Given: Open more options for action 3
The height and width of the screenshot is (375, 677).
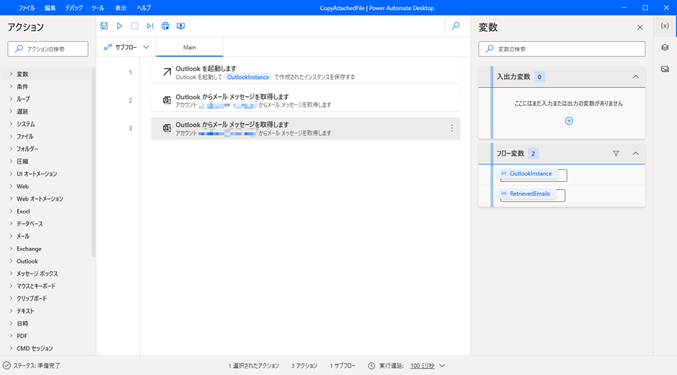Looking at the screenshot, I should tap(452, 128).
